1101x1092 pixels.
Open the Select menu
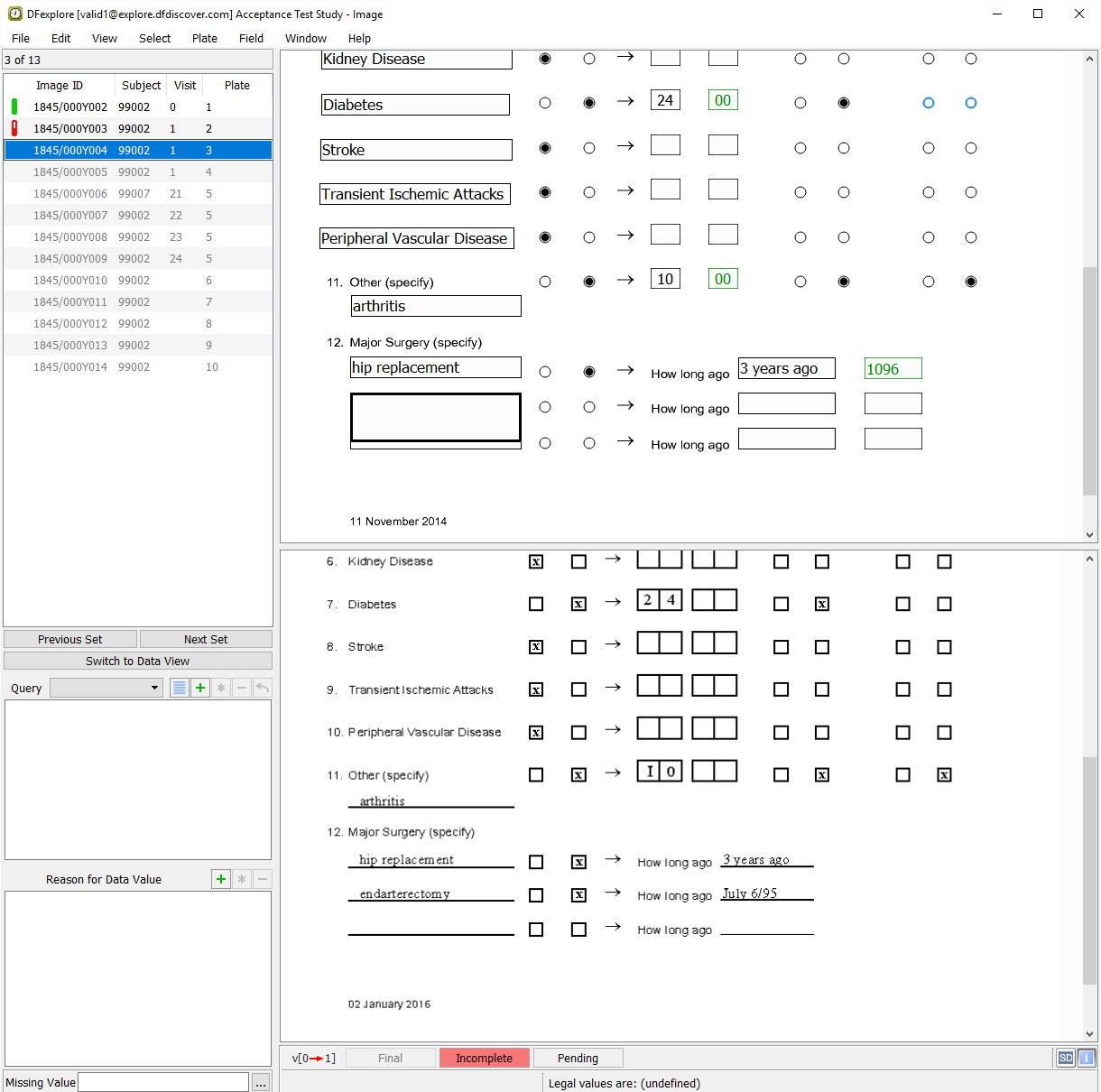(x=154, y=38)
